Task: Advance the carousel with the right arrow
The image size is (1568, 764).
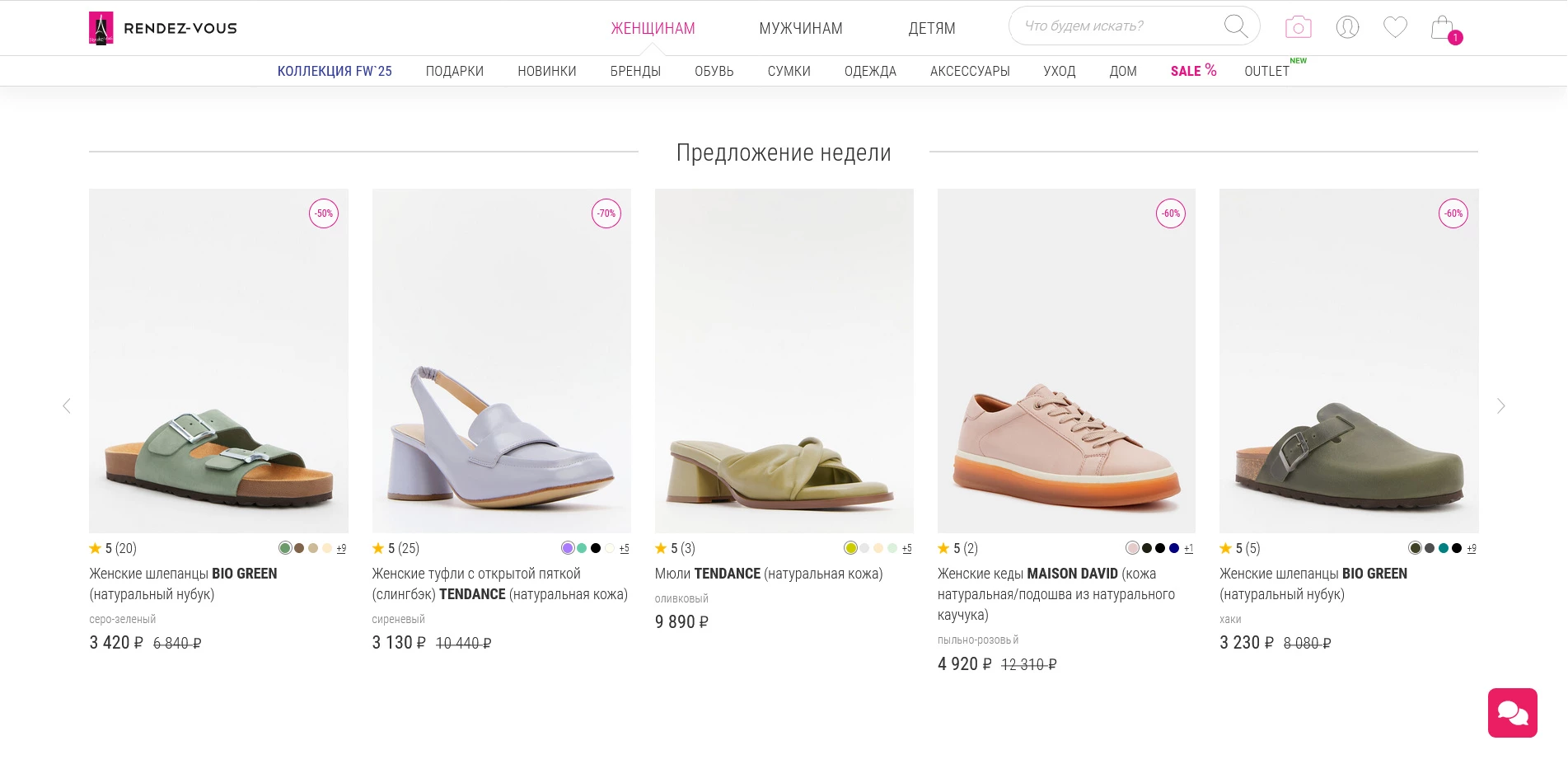Action: pyautogui.click(x=1500, y=405)
